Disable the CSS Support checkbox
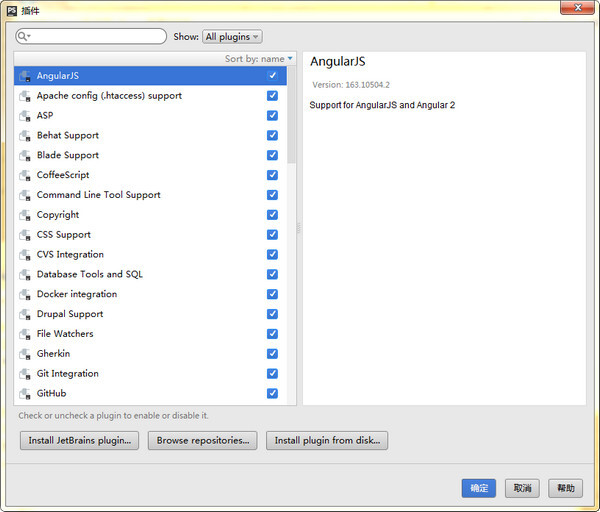Image resolution: width=600 pixels, height=512 pixels. (272, 235)
